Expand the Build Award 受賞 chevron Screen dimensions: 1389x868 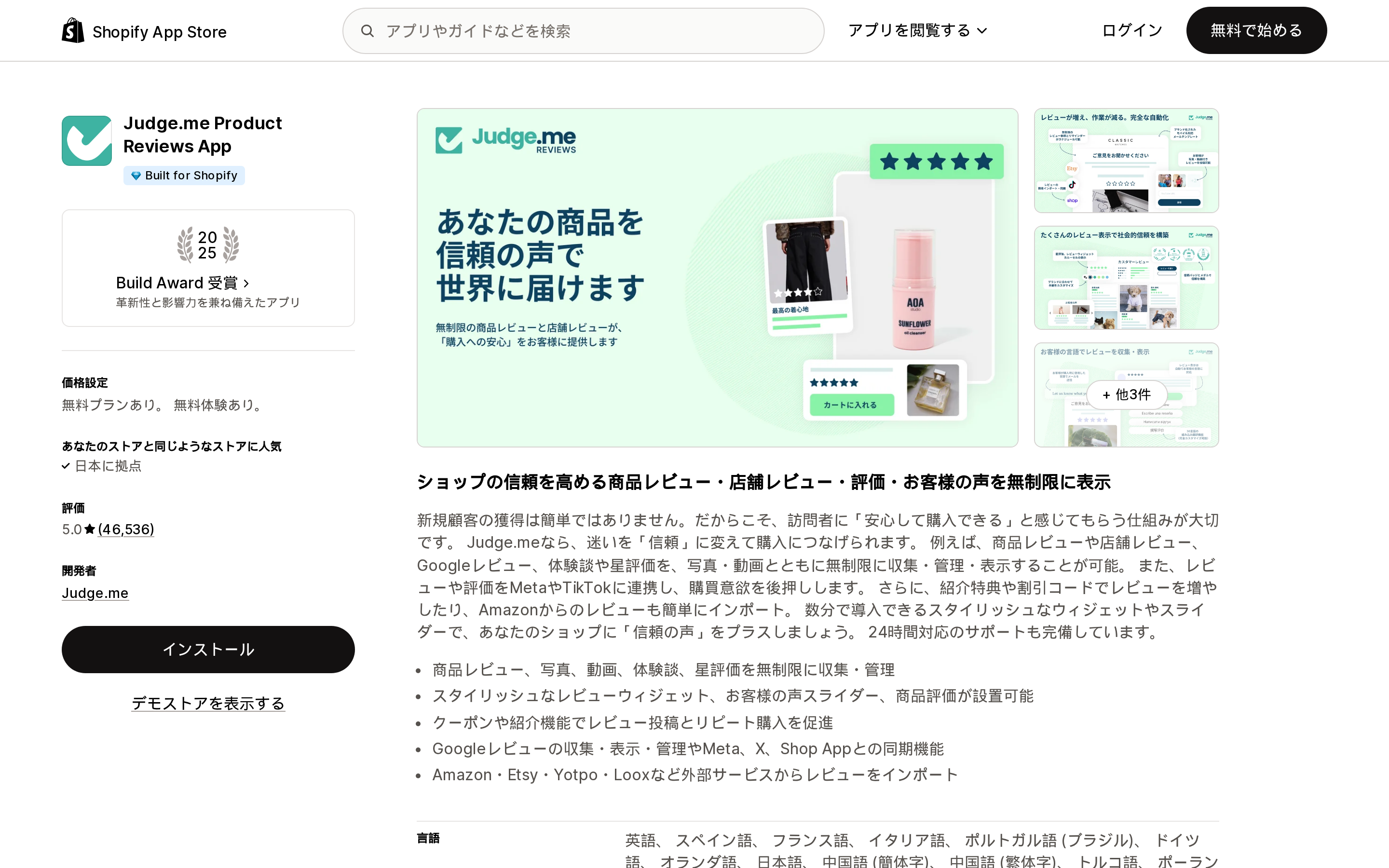point(246,283)
